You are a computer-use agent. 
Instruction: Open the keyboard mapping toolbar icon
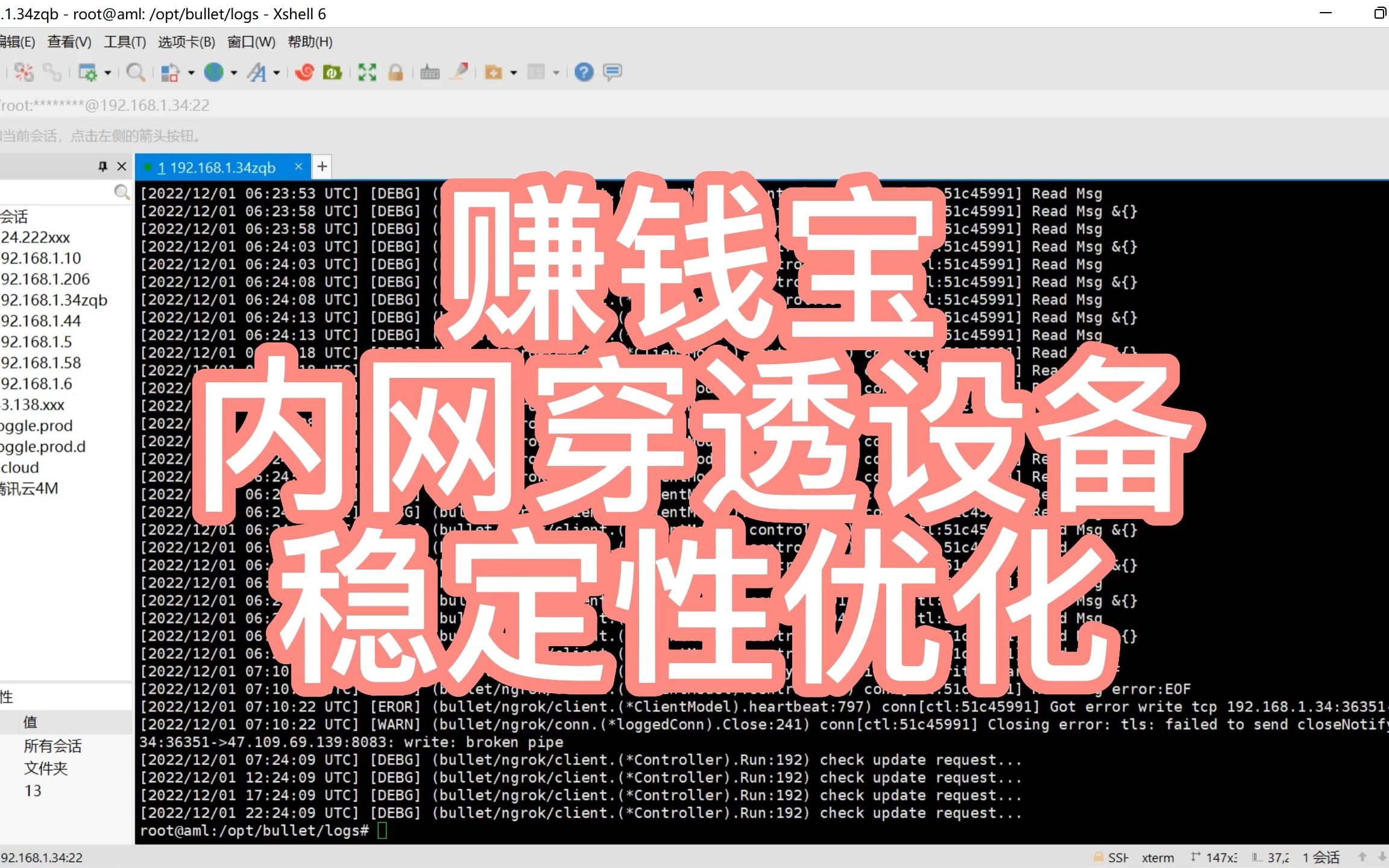coord(430,73)
